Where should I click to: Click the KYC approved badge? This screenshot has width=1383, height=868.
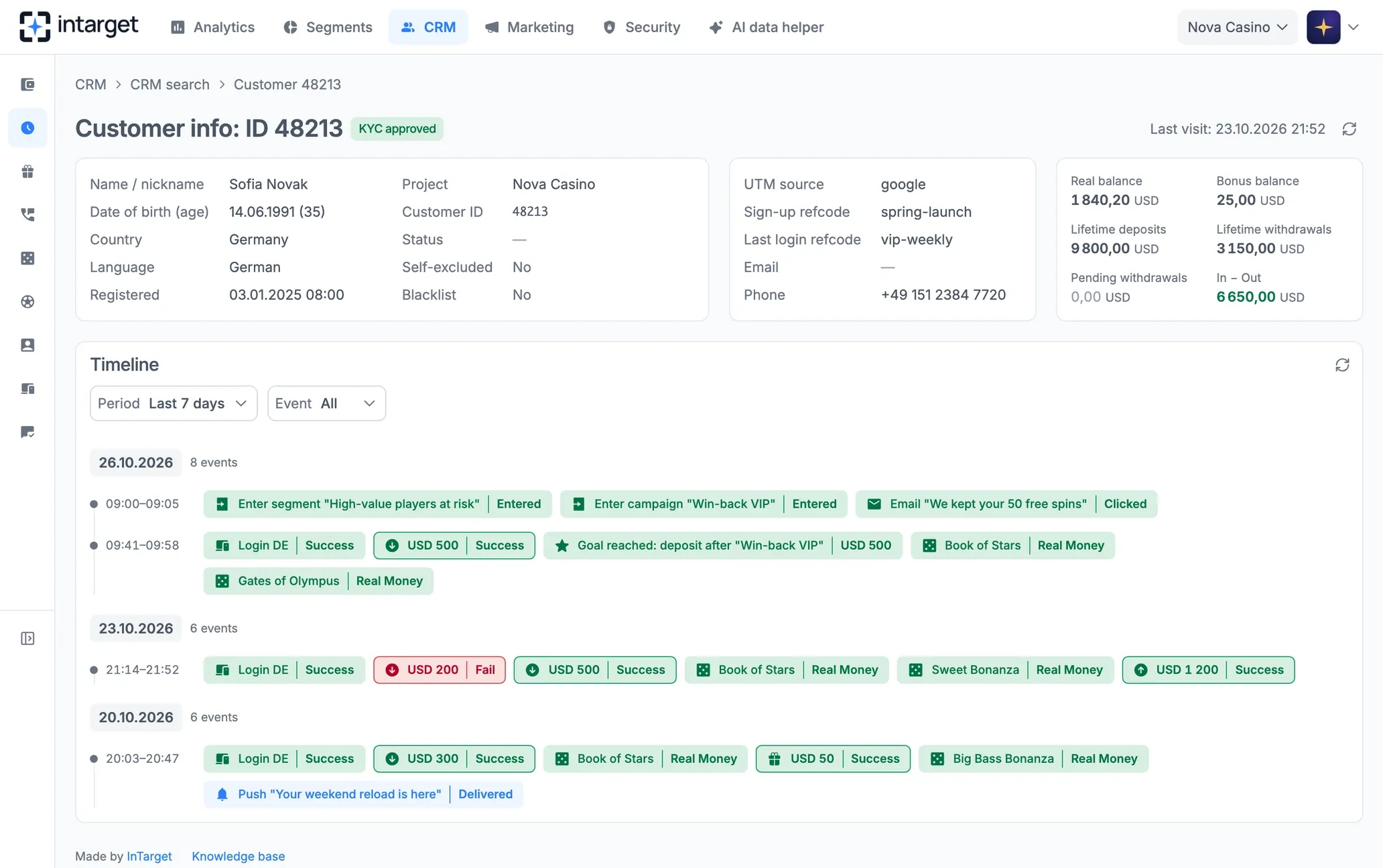(397, 129)
